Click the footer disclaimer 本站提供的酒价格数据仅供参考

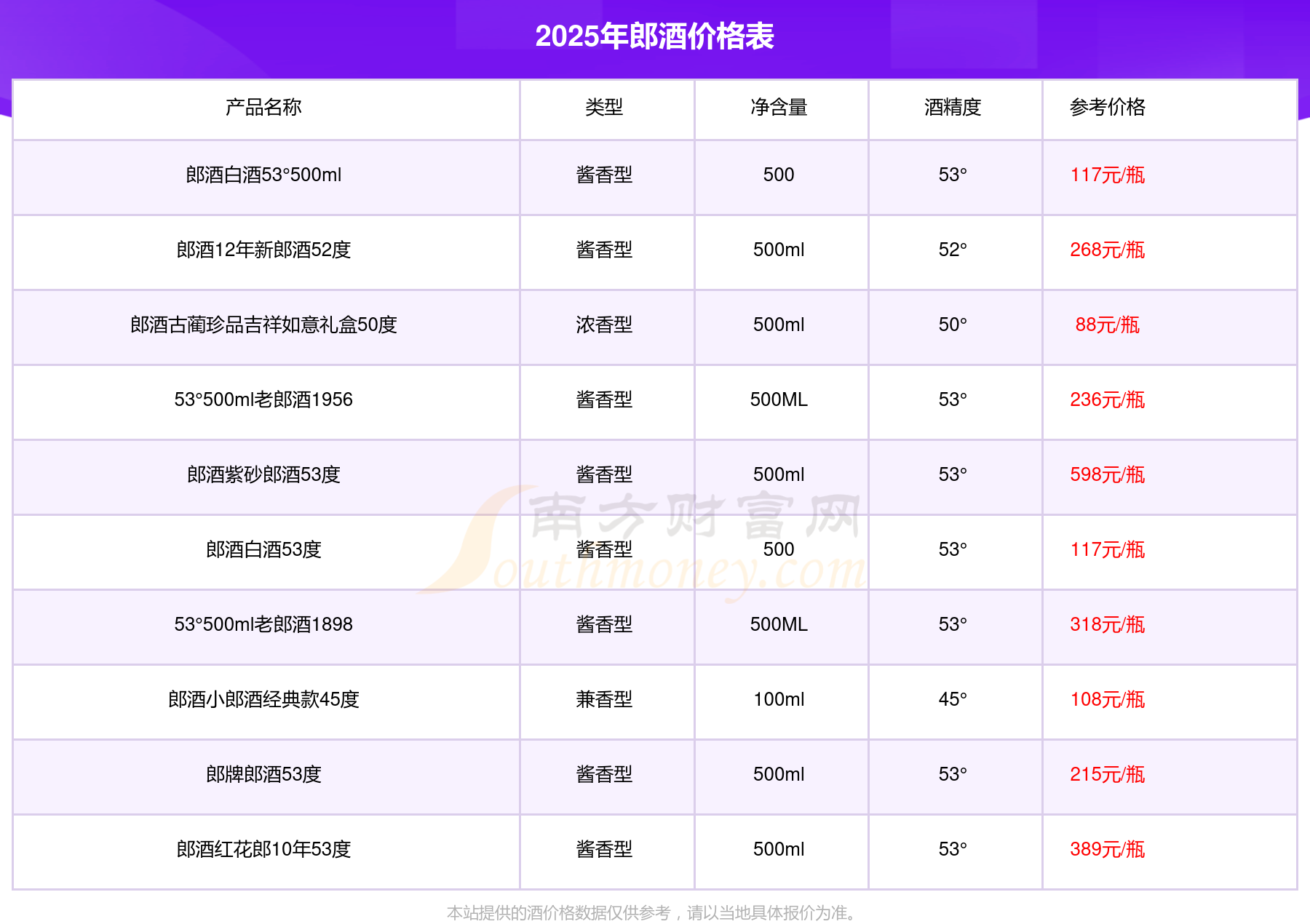pos(558,913)
